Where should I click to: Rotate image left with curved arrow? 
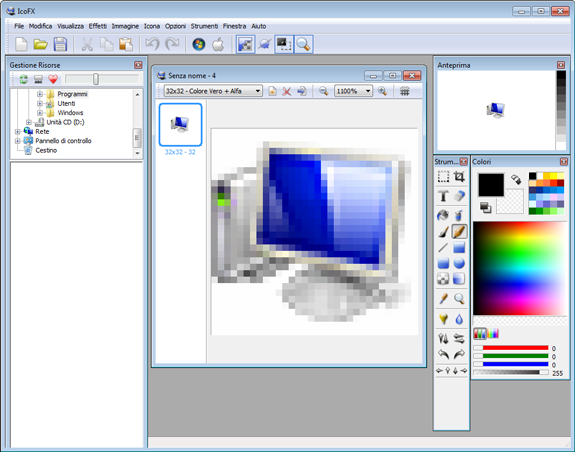(443, 354)
